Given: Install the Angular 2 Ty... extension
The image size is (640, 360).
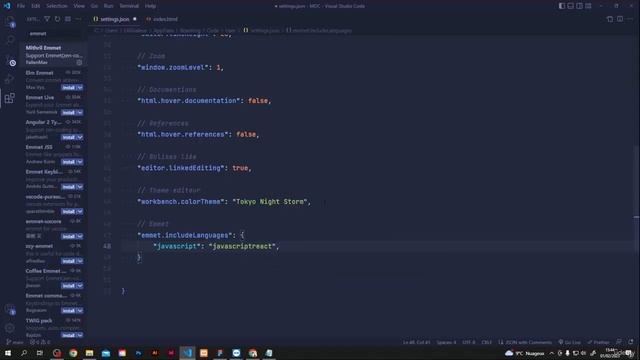Looking at the screenshot, I should point(69,137).
